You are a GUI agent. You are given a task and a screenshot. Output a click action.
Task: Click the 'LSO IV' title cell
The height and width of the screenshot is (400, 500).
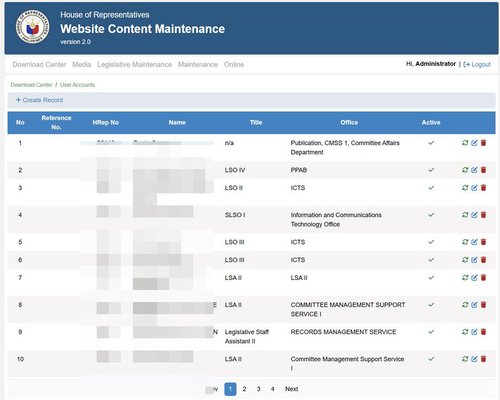pos(235,170)
